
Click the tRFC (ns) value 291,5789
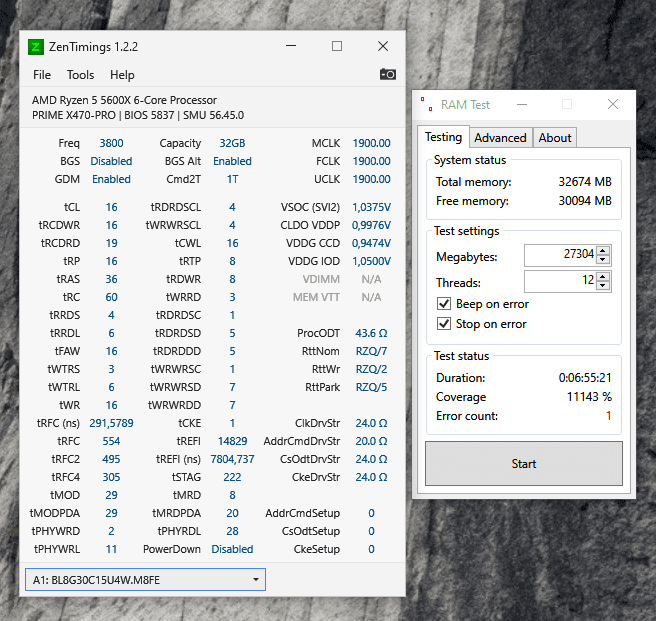pos(111,423)
